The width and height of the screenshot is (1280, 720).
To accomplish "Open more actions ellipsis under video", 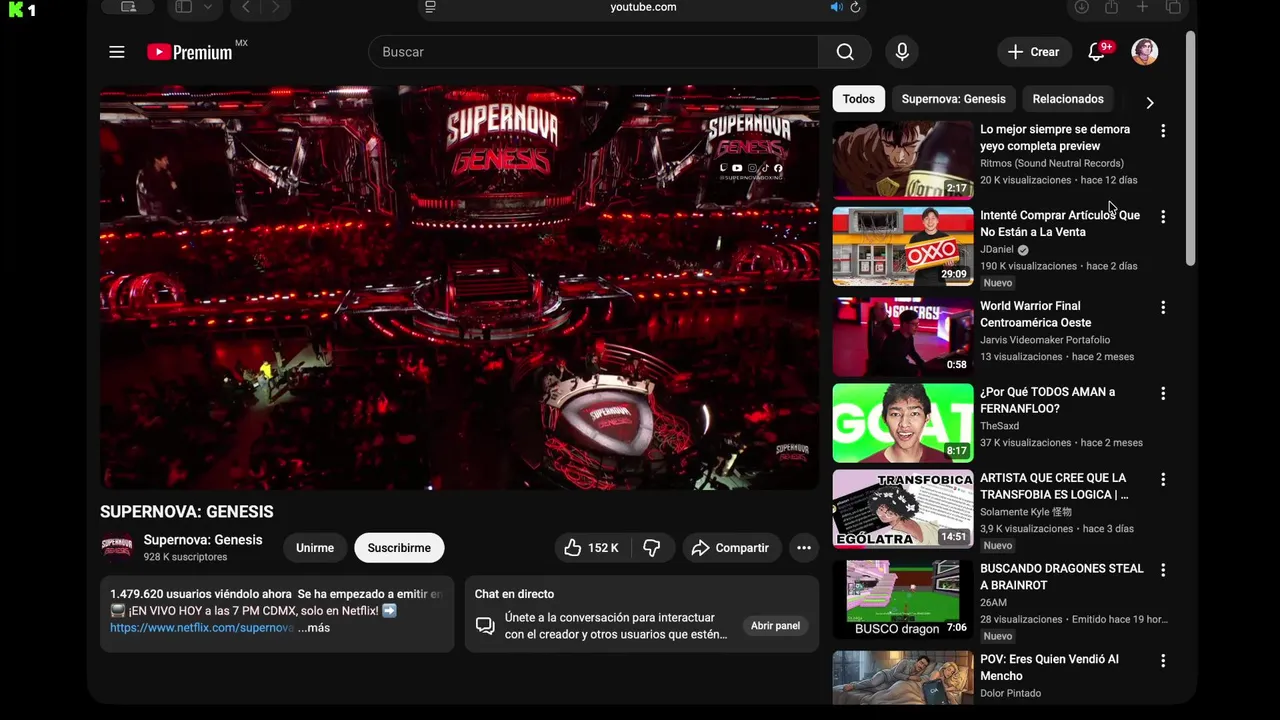I will click(x=803, y=548).
